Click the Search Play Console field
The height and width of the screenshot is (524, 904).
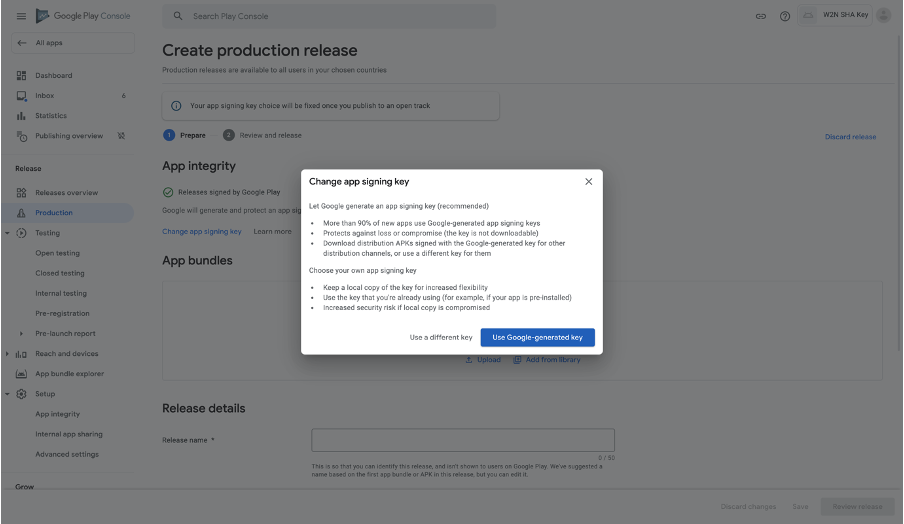[x=330, y=16]
